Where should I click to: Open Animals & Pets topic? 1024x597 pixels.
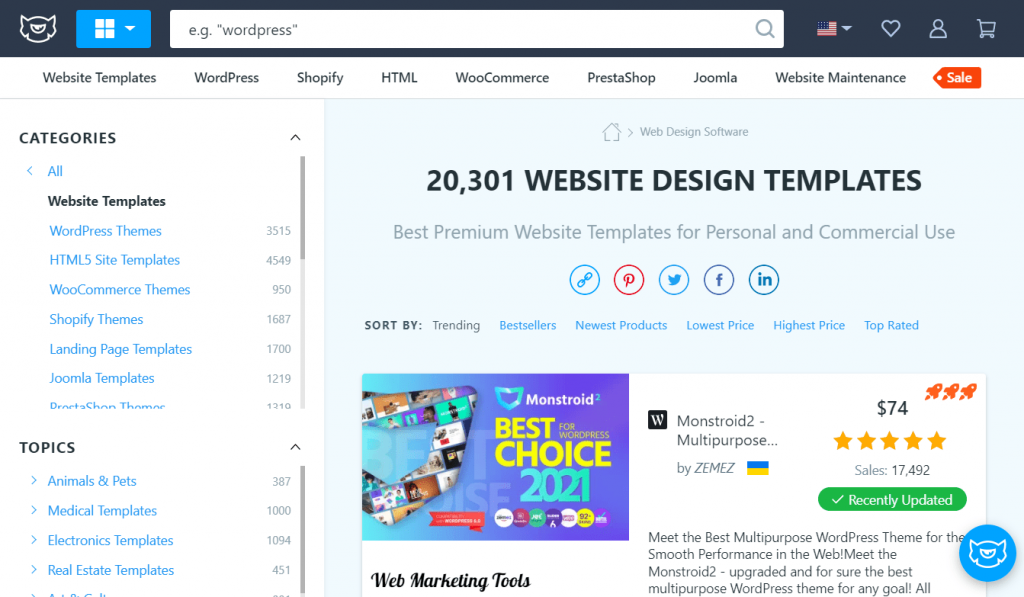click(x=91, y=481)
